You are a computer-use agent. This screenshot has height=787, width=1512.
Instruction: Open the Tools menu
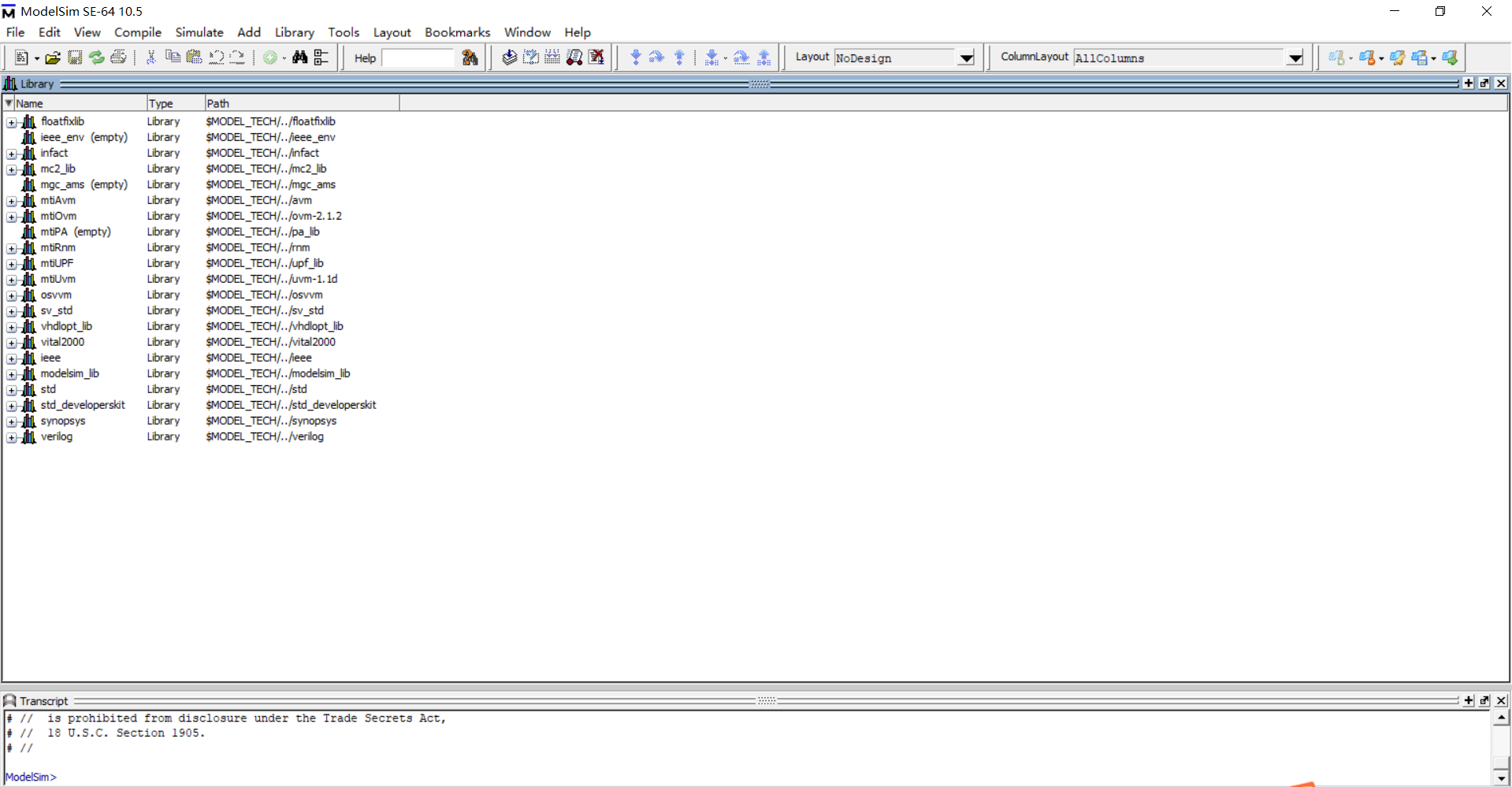click(x=344, y=32)
